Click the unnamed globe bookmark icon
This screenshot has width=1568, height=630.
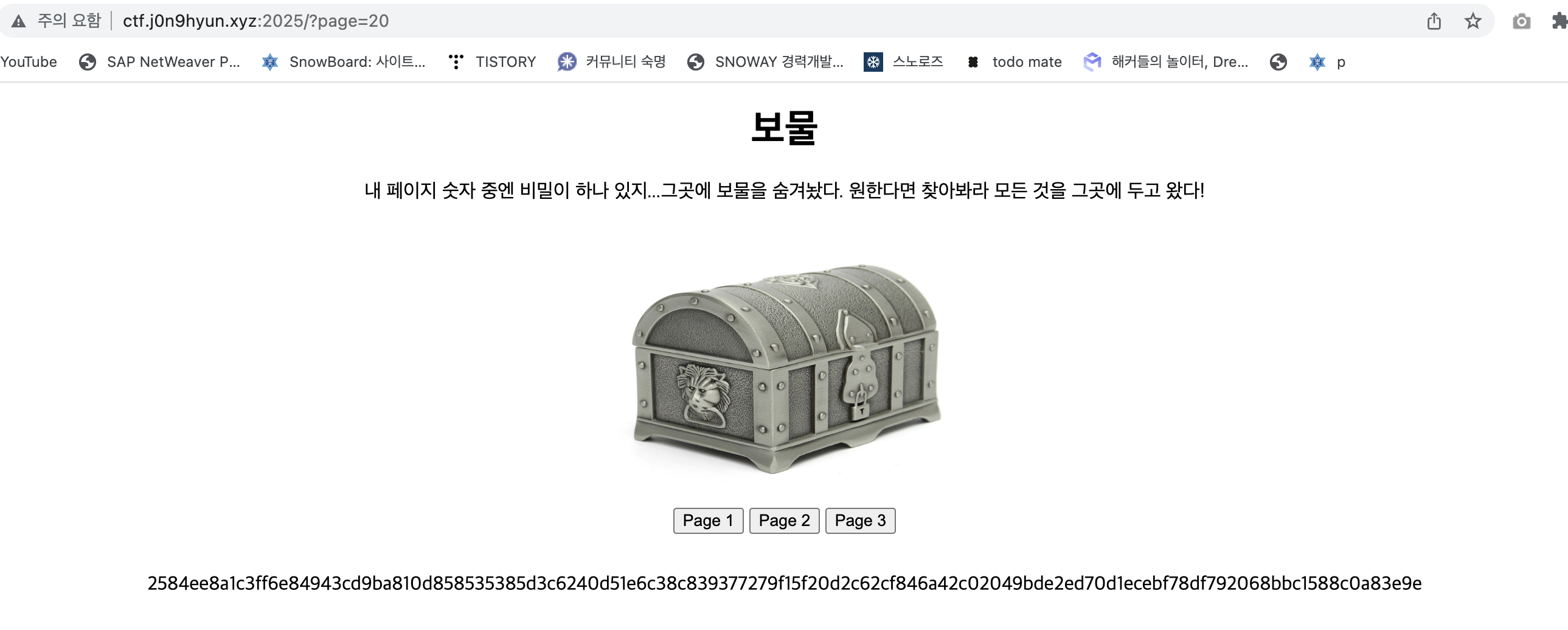click(1278, 61)
